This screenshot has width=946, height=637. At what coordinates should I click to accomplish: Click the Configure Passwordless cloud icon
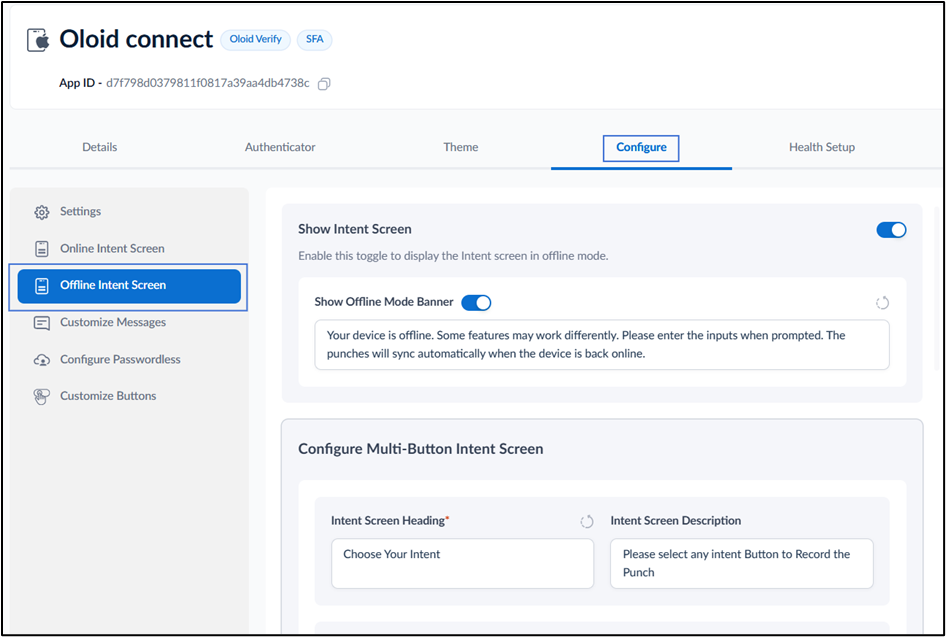[x=41, y=360]
